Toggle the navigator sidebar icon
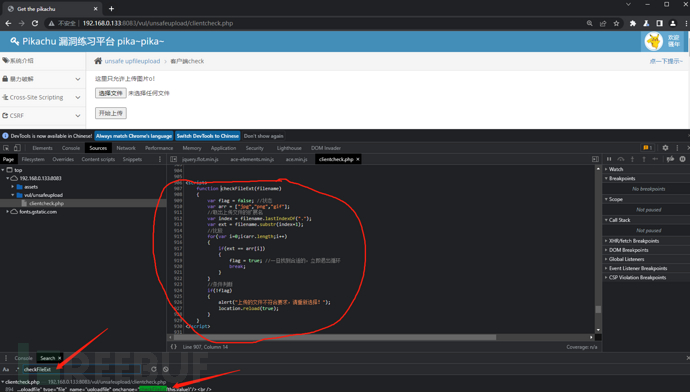690x392 pixels. tap(173, 159)
